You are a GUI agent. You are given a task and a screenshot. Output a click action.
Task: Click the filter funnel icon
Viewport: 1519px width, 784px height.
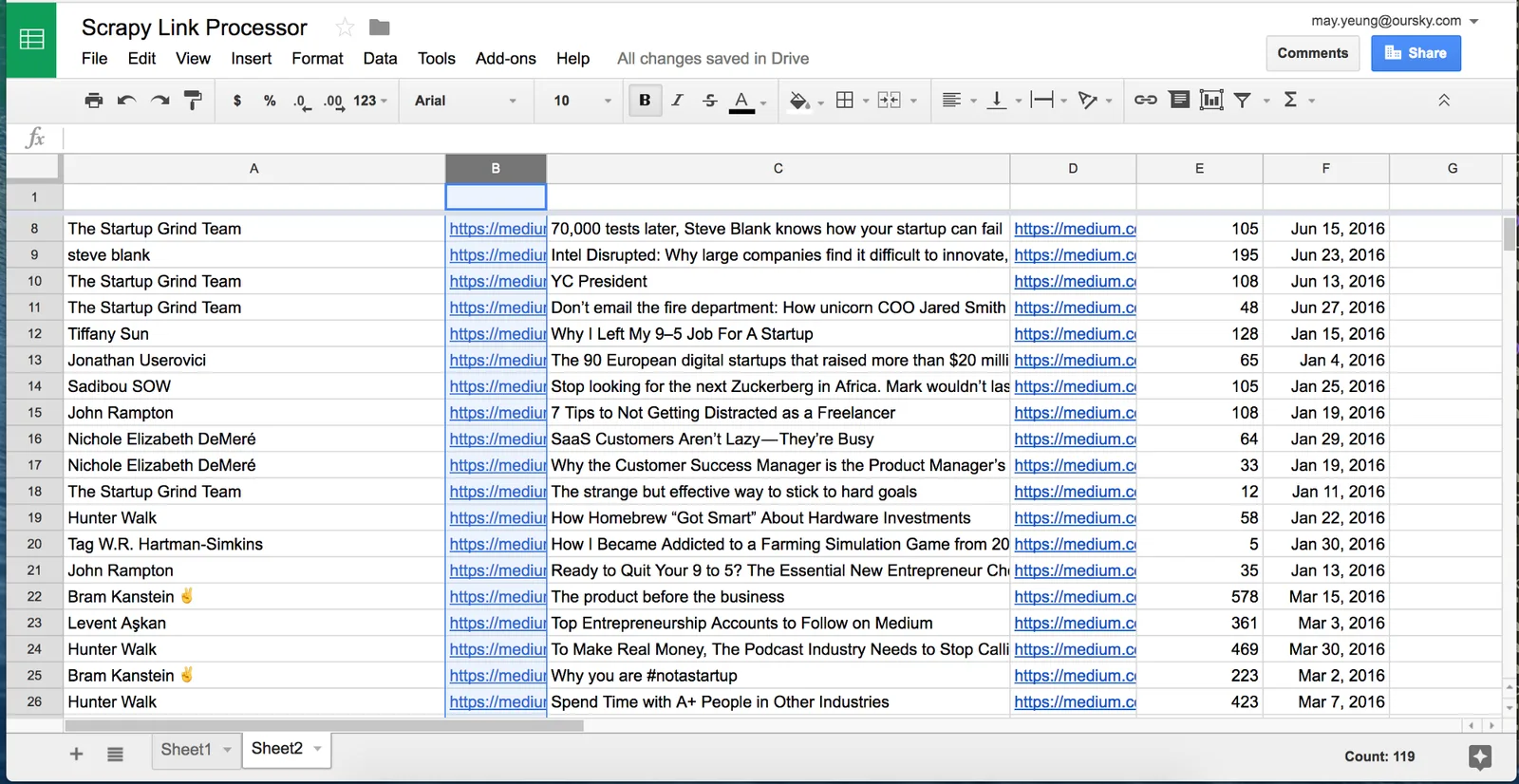pyautogui.click(x=1243, y=100)
